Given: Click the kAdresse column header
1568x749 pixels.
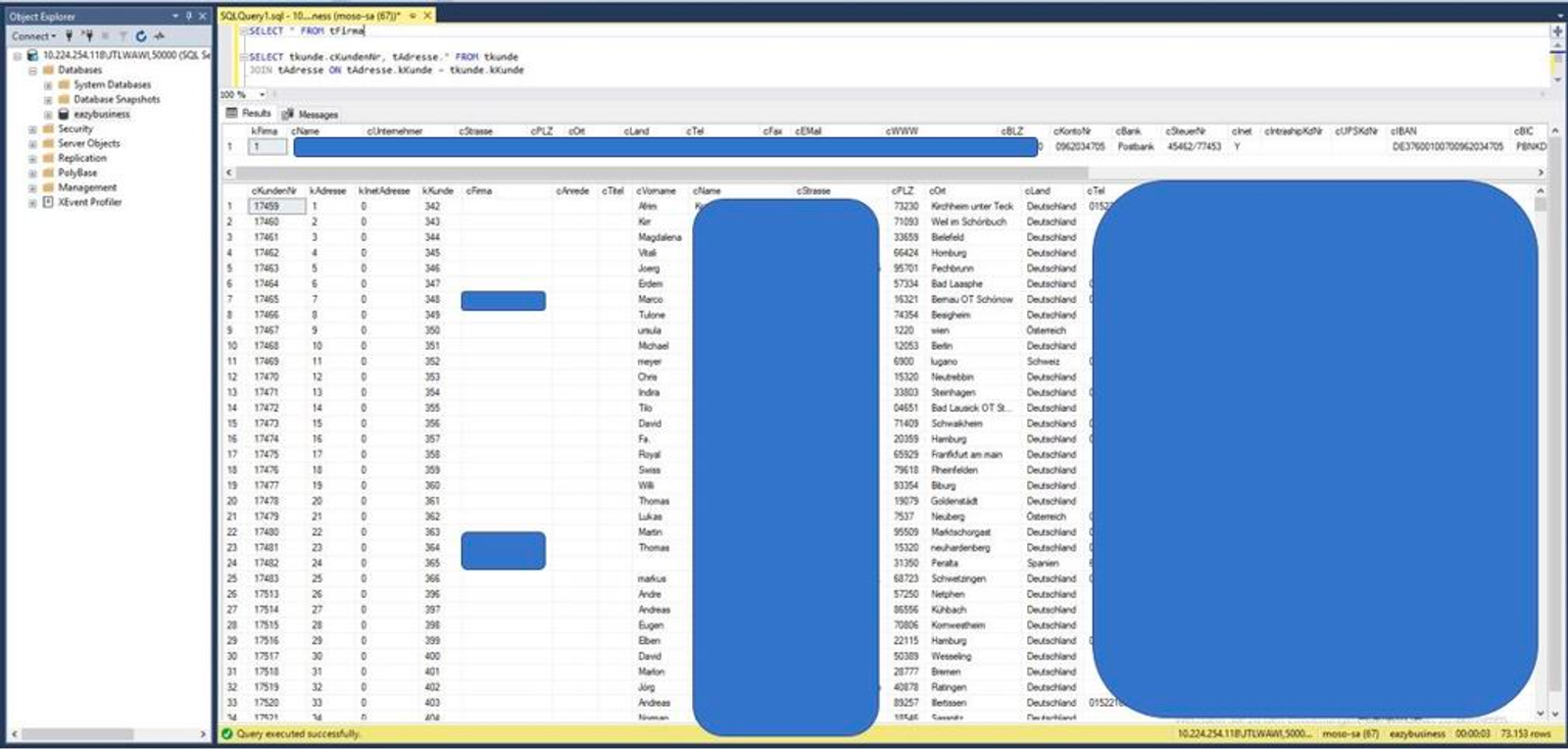Looking at the screenshot, I should tap(328, 191).
